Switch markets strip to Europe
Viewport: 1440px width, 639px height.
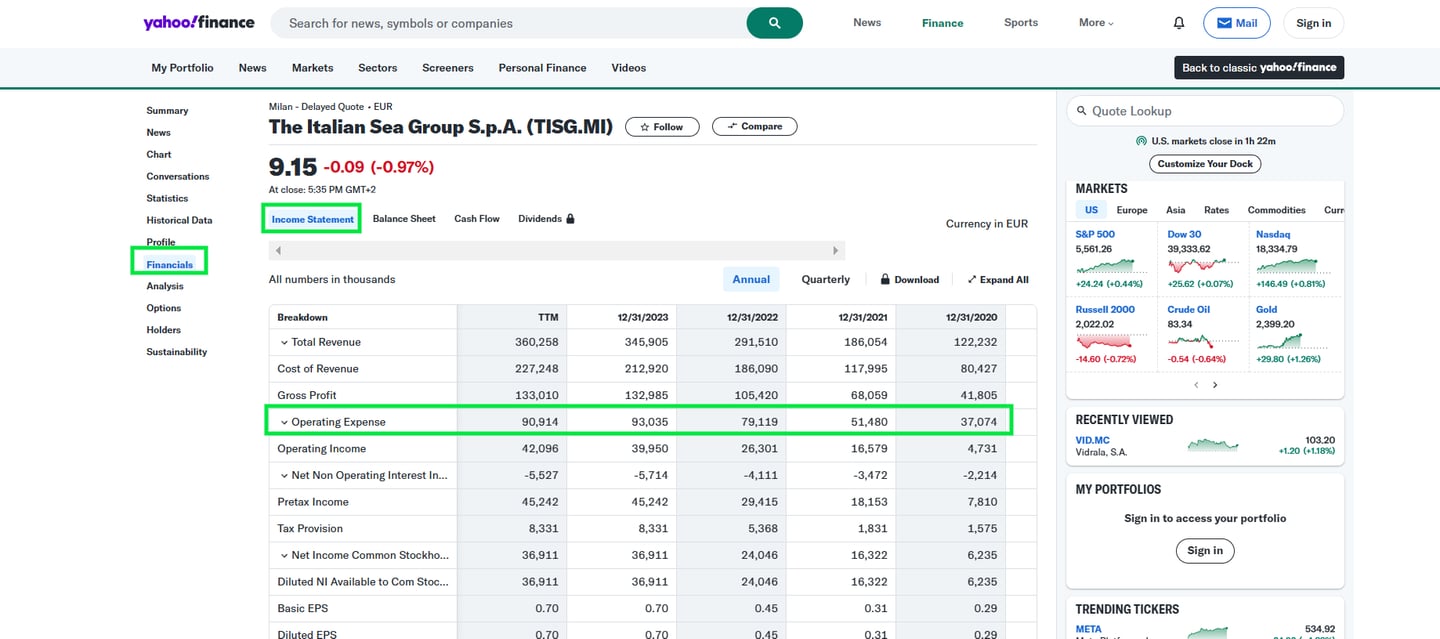click(x=1131, y=210)
